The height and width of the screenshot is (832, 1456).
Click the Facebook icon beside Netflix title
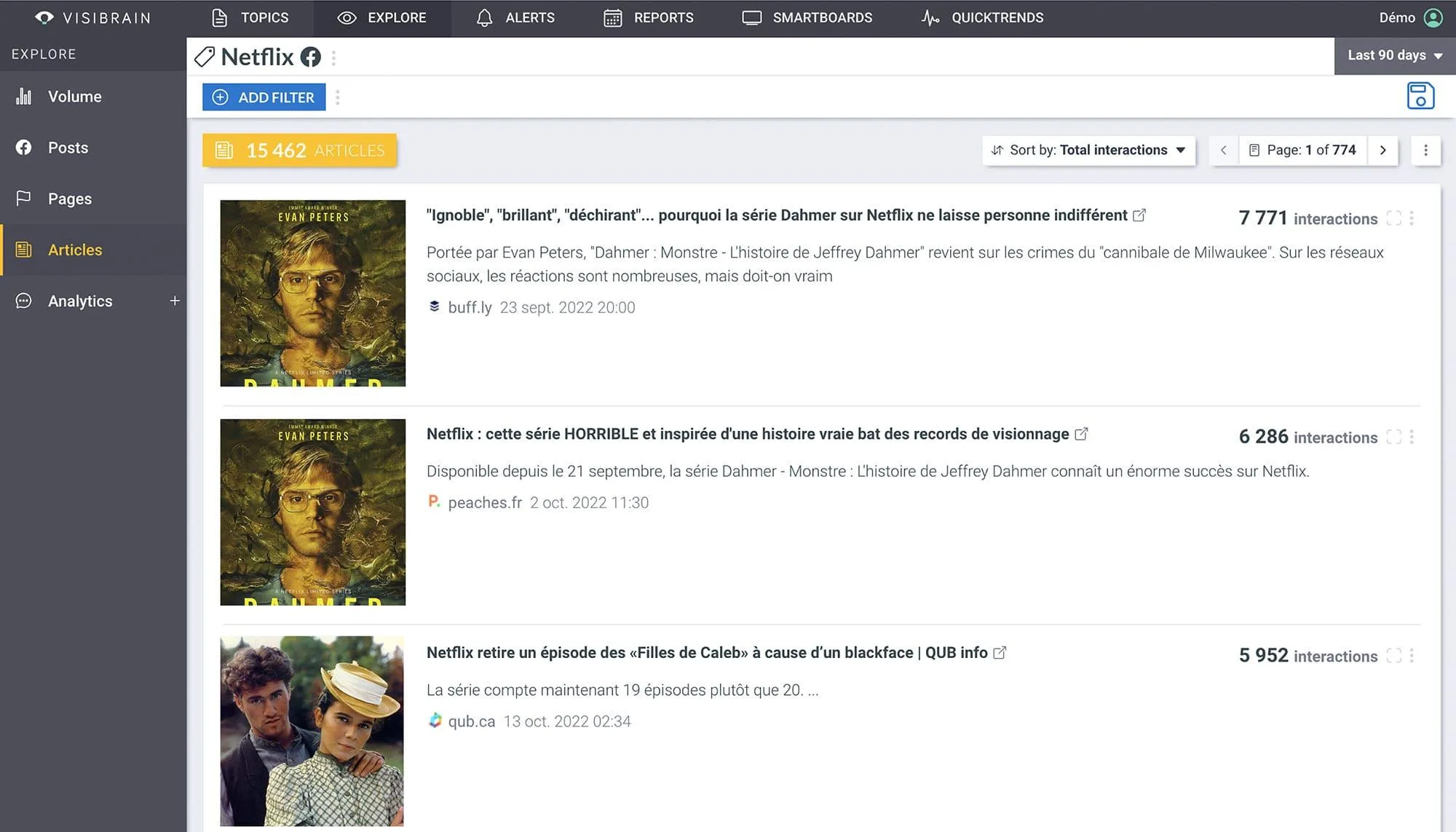[311, 57]
